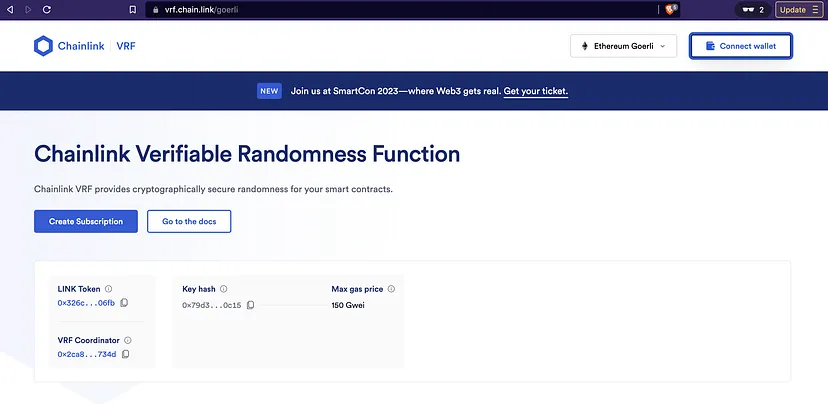Viewport: 828px width, 404px height.
Task: Open the browser Update menu
Action: click(797, 9)
